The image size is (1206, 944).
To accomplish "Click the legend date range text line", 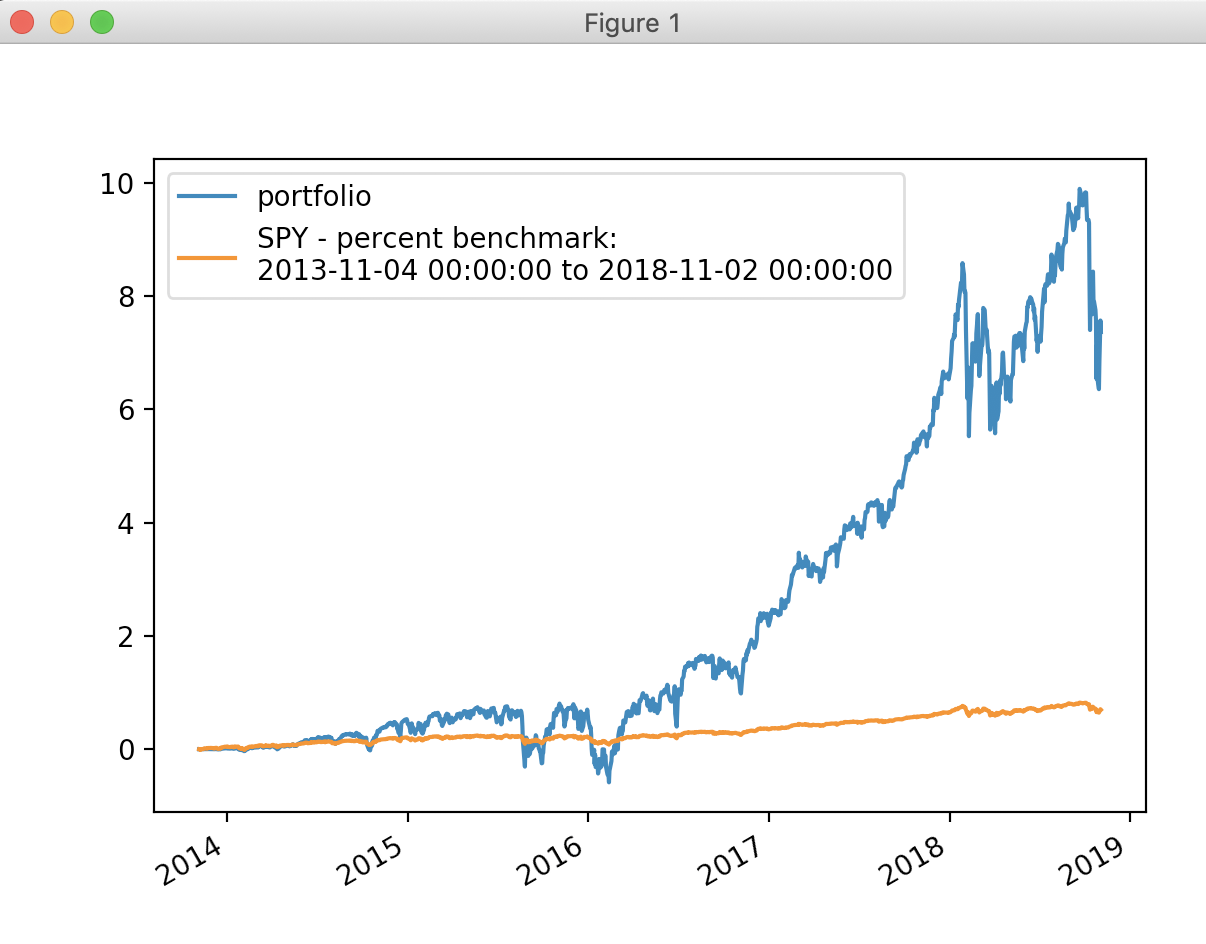I will click(x=574, y=270).
